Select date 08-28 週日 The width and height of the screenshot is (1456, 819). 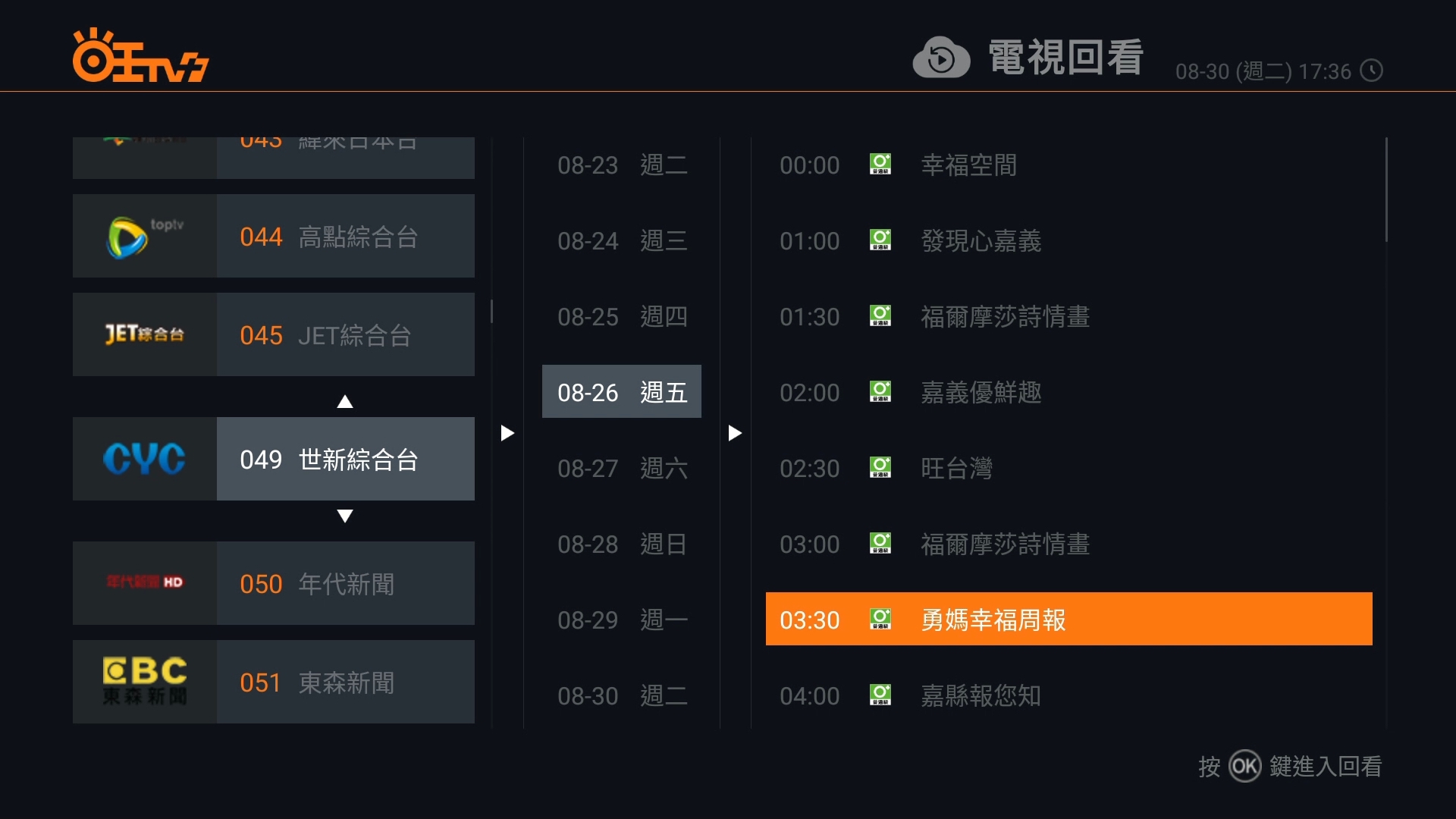tap(622, 544)
